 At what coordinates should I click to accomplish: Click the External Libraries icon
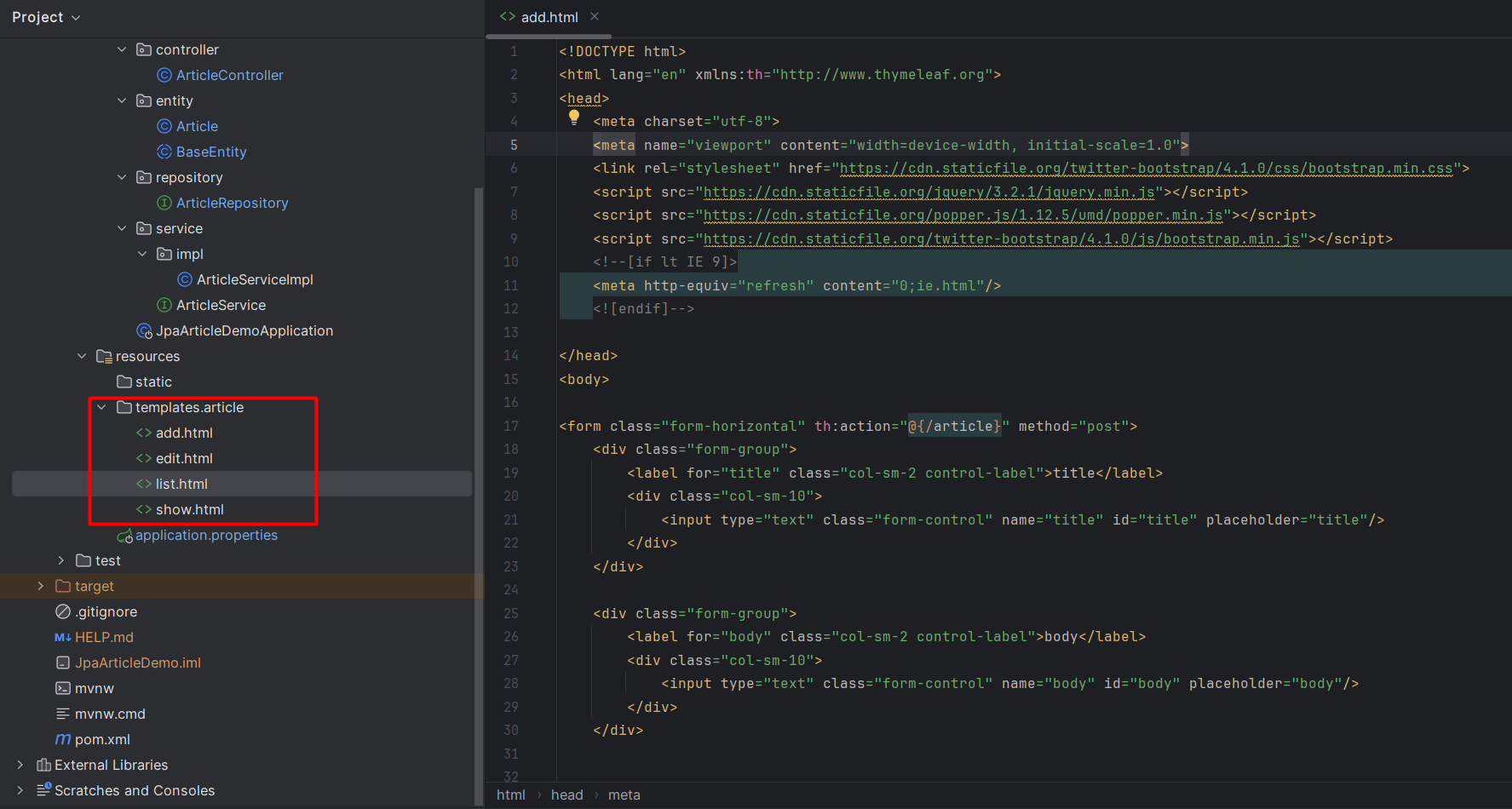click(x=43, y=765)
